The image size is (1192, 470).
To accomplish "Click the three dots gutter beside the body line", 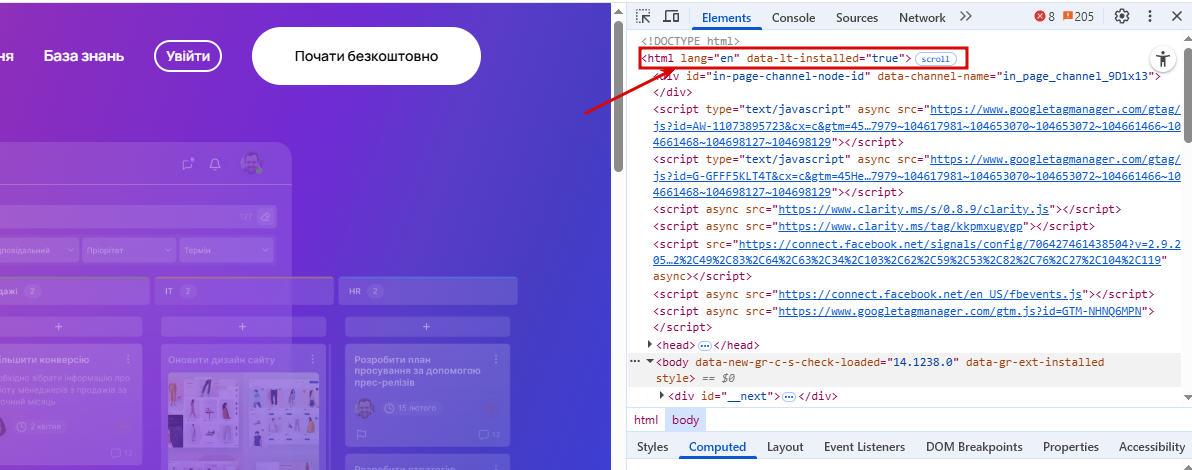I will pyautogui.click(x=635, y=362).
